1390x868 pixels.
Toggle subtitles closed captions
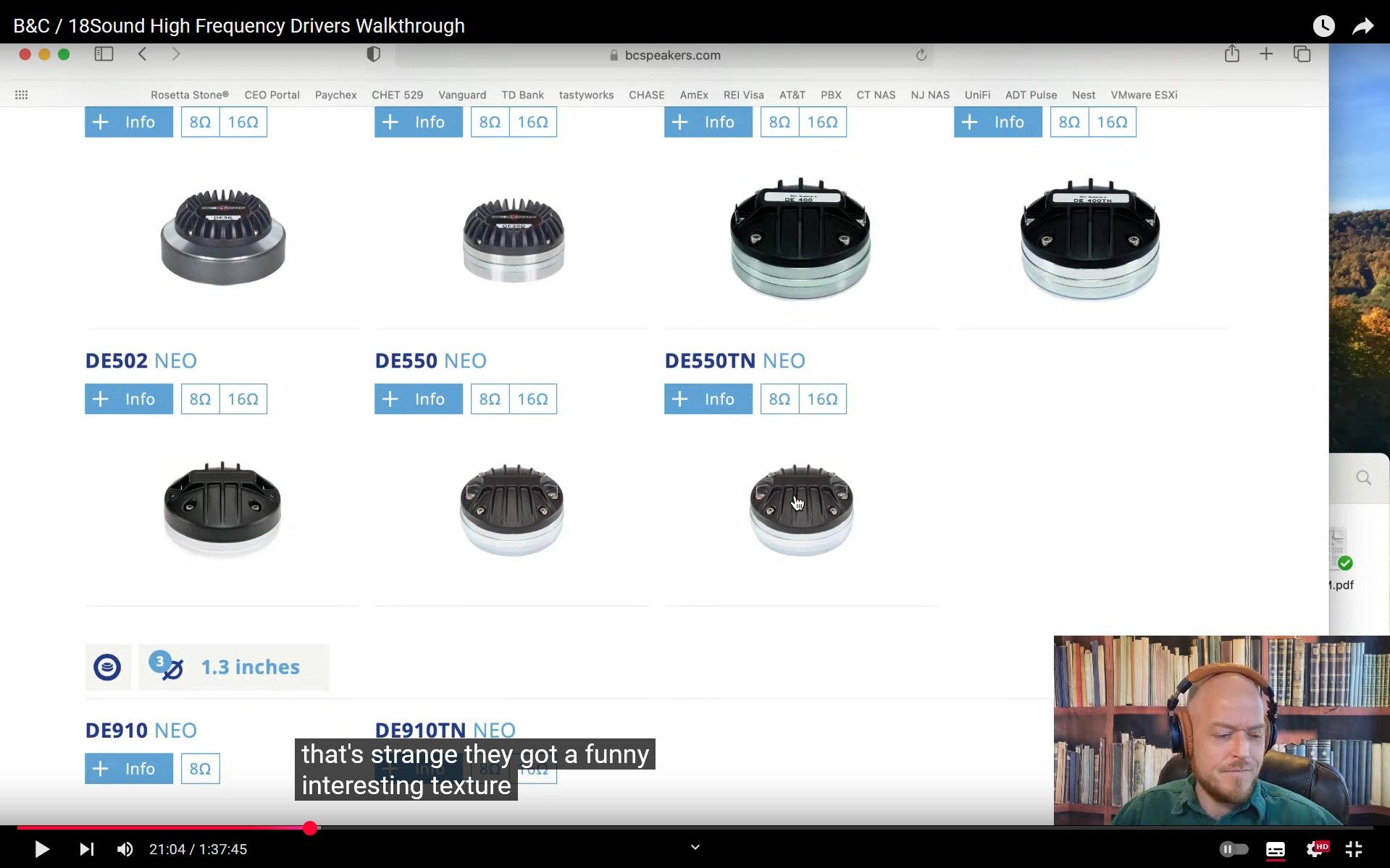(x=1276, y=849)
